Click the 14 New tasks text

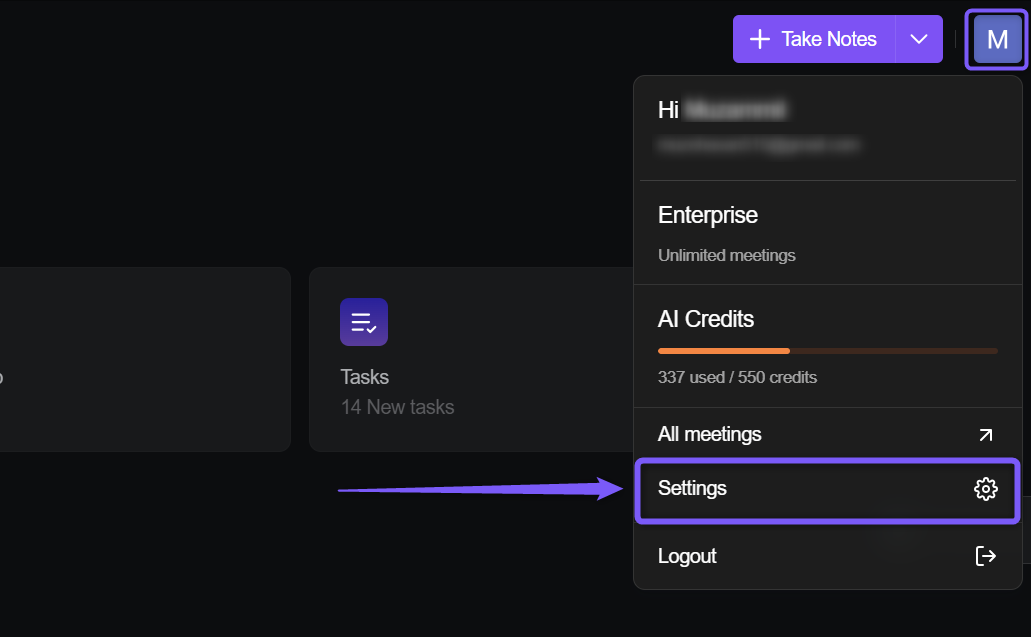(397, 407)
